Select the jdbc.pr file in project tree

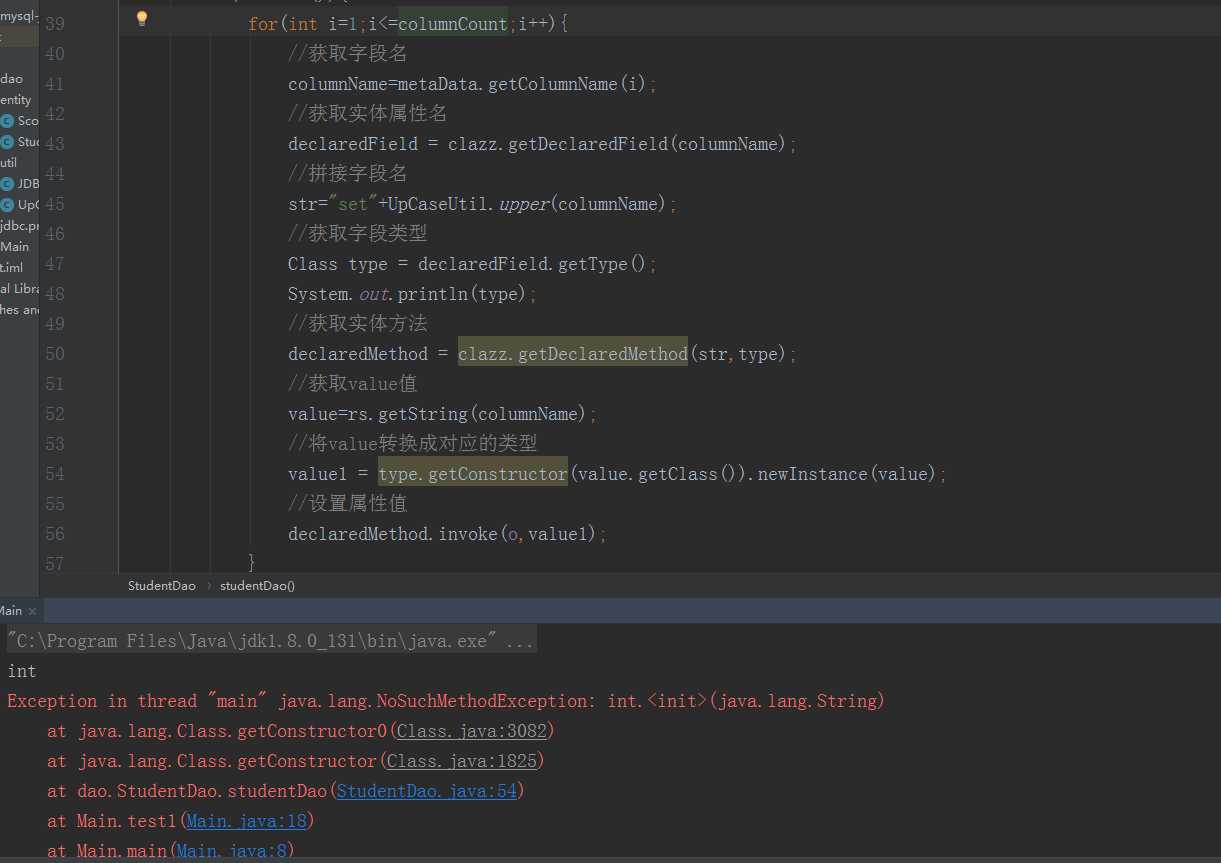click(x=19, y=226)
